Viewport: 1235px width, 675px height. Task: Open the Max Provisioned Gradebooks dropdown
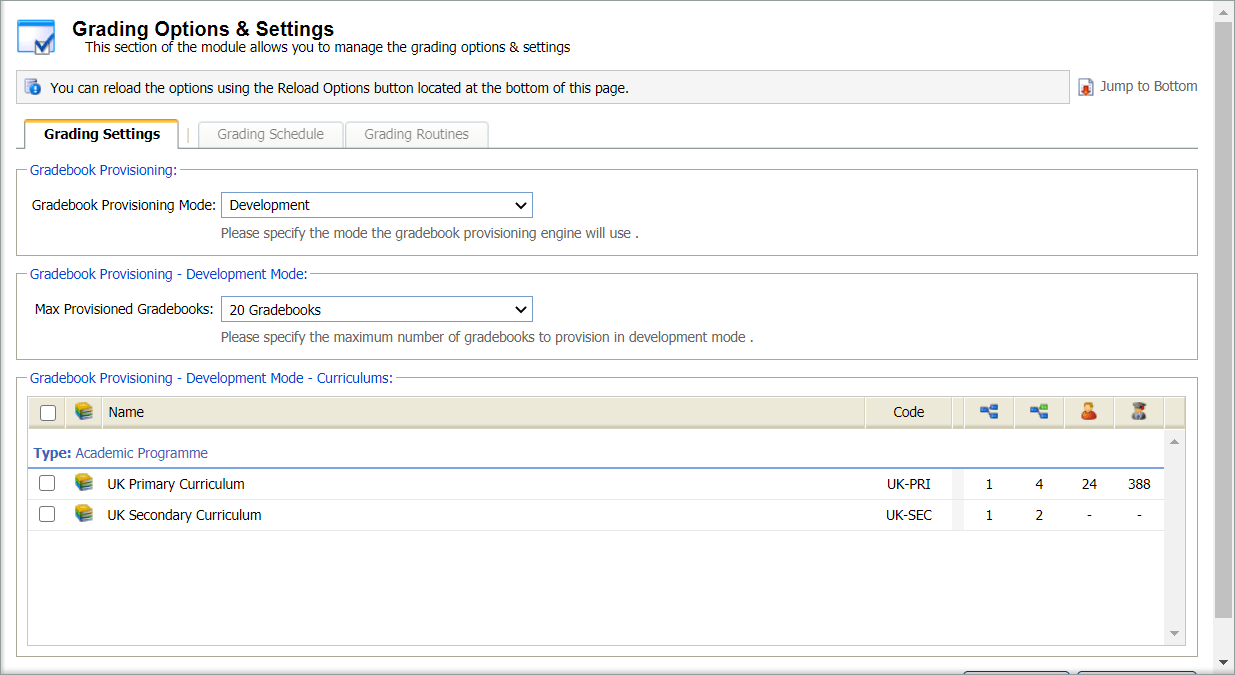tap(377, 309)
